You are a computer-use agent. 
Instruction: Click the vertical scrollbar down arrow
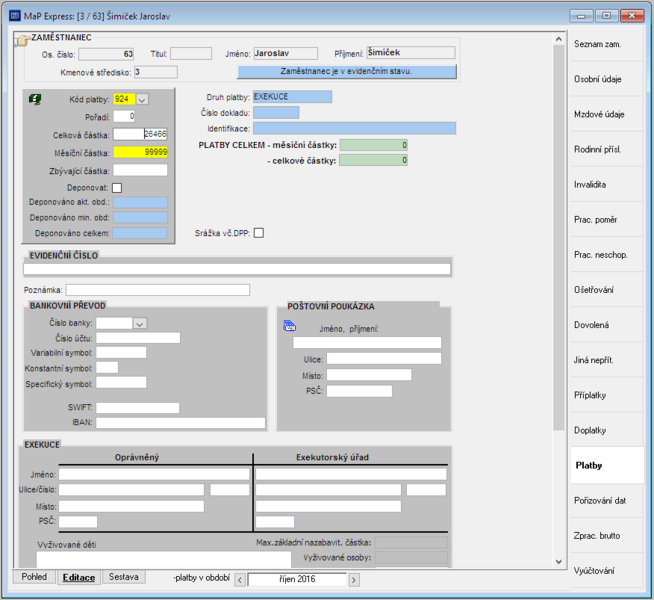click(559, 562)
